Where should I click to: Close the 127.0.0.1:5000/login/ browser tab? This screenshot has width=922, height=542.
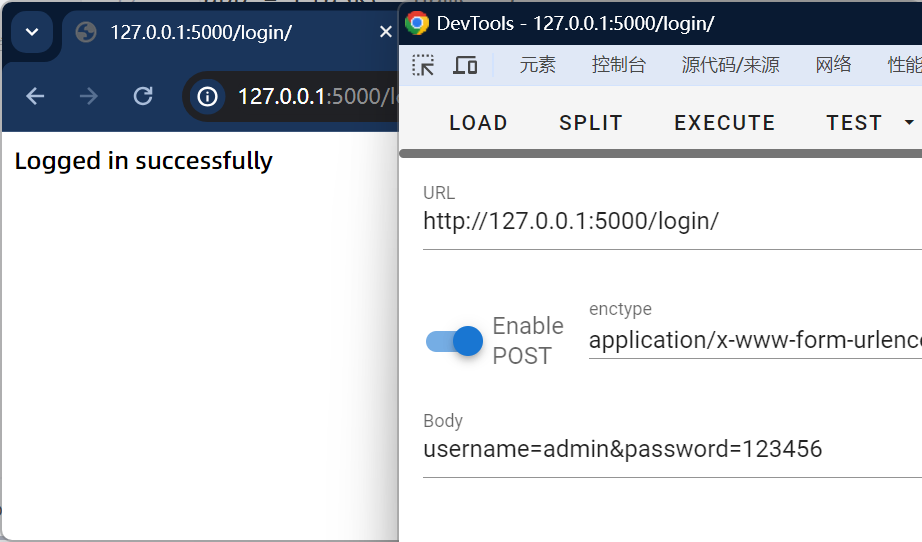[385, 32]
